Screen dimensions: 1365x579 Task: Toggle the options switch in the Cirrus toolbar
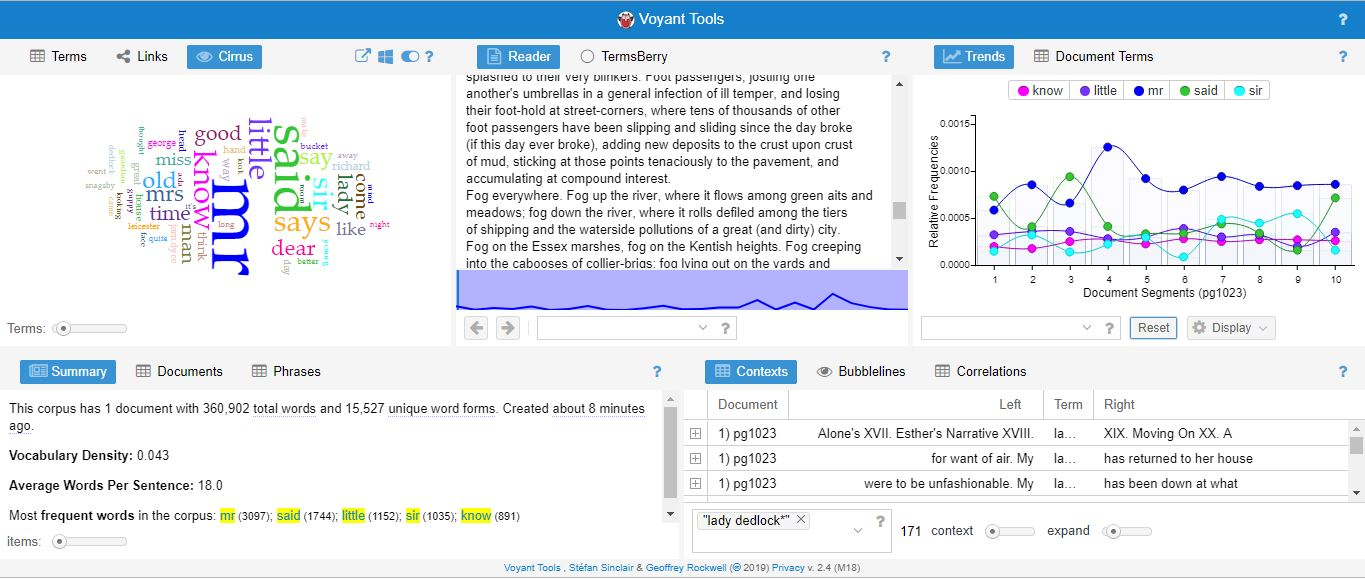[x=410, y=57]
